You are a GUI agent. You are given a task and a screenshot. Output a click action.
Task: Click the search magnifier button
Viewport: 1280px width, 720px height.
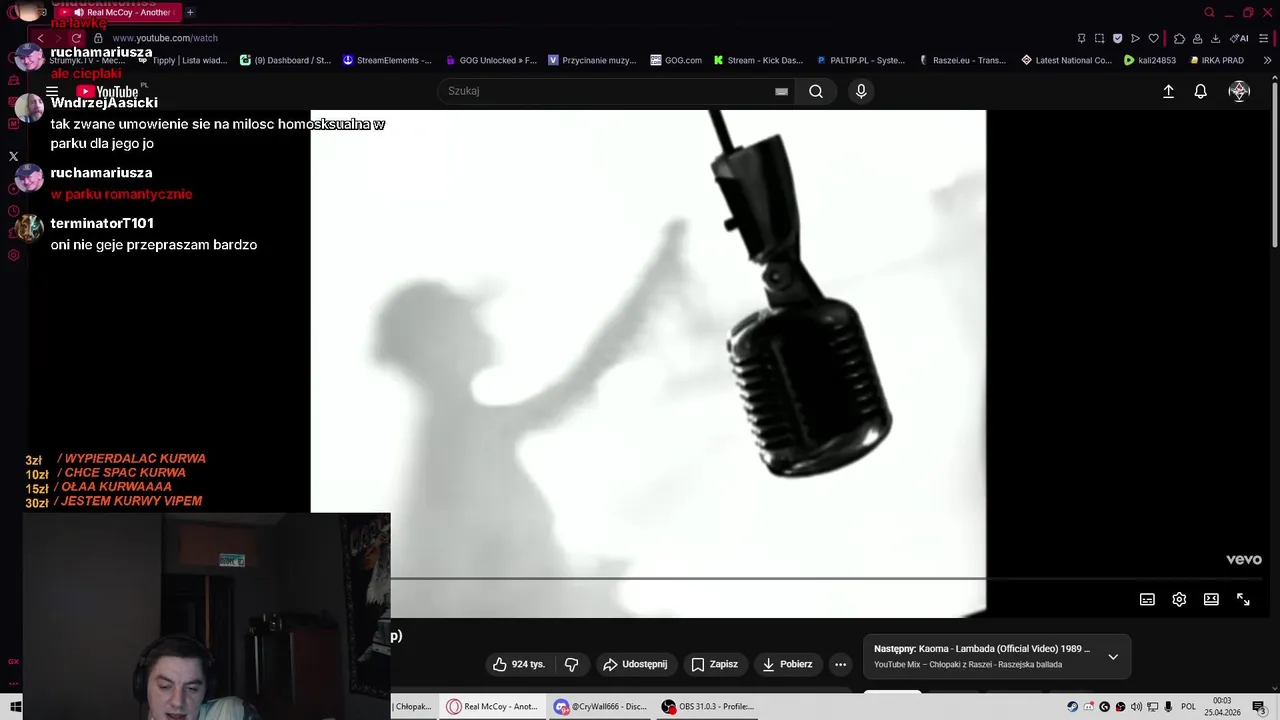tap(816, 91)
